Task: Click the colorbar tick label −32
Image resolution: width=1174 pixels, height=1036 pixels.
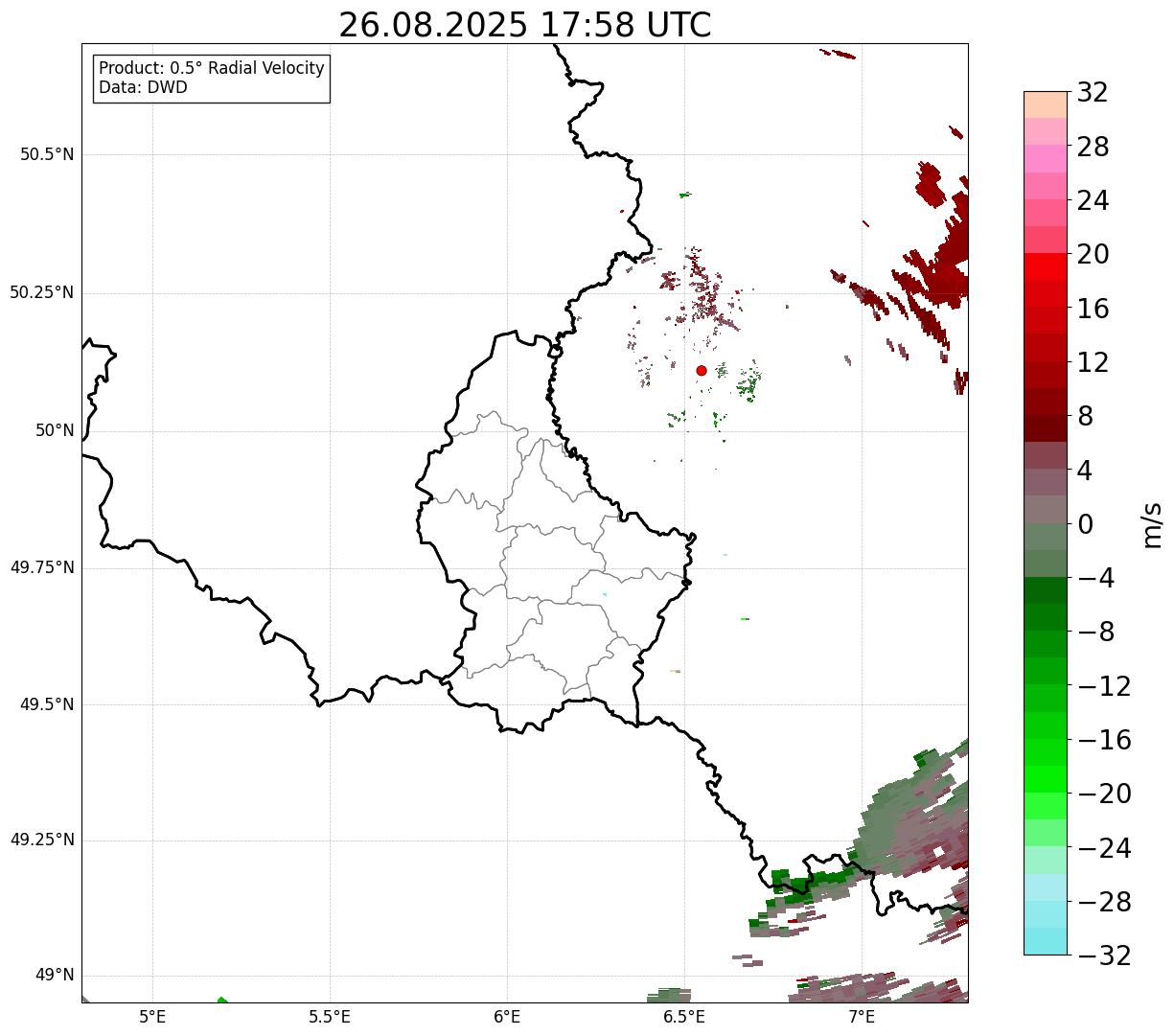Action: pos(1104,955)
